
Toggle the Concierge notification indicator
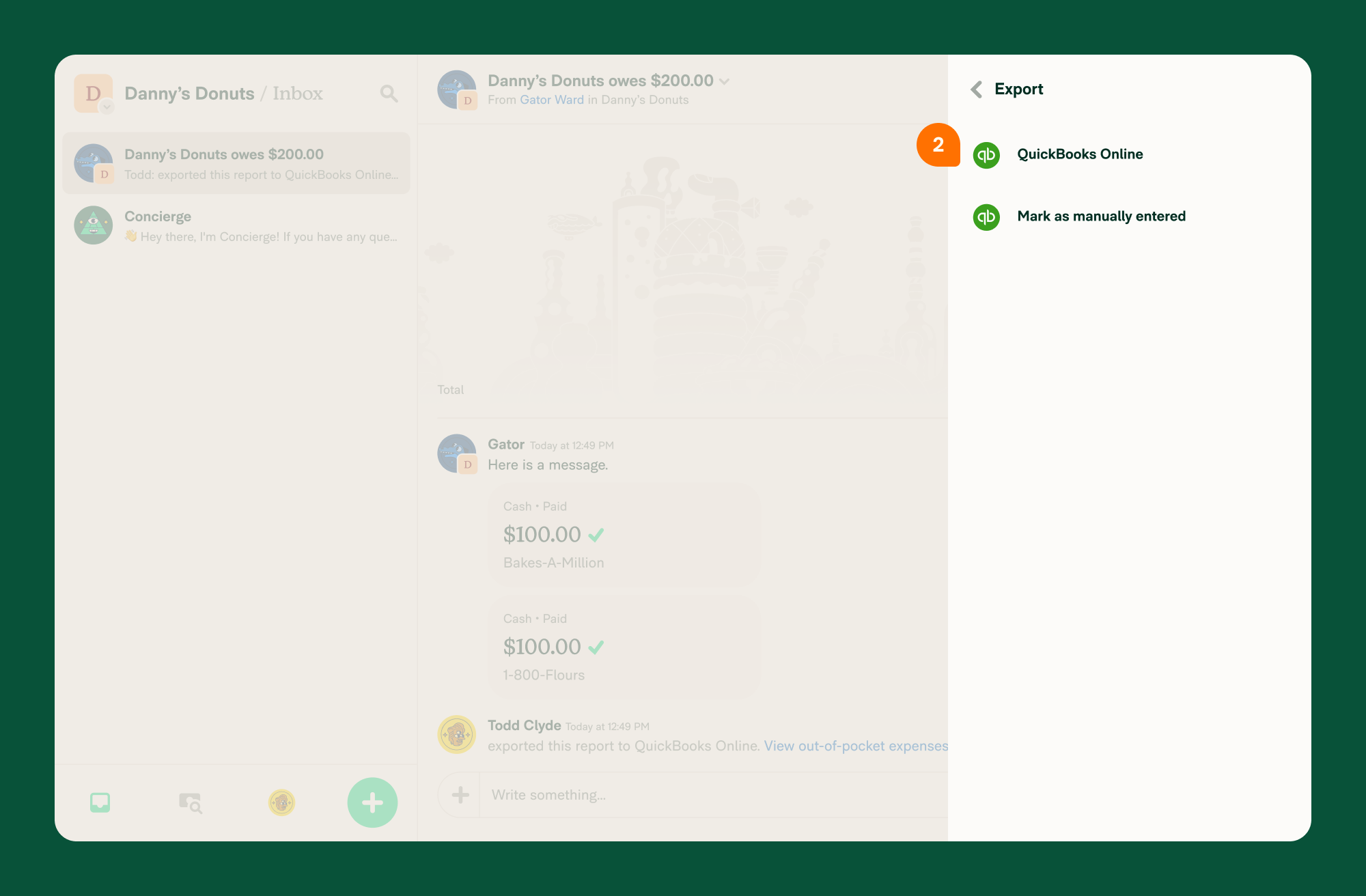(x=95, y=225)
